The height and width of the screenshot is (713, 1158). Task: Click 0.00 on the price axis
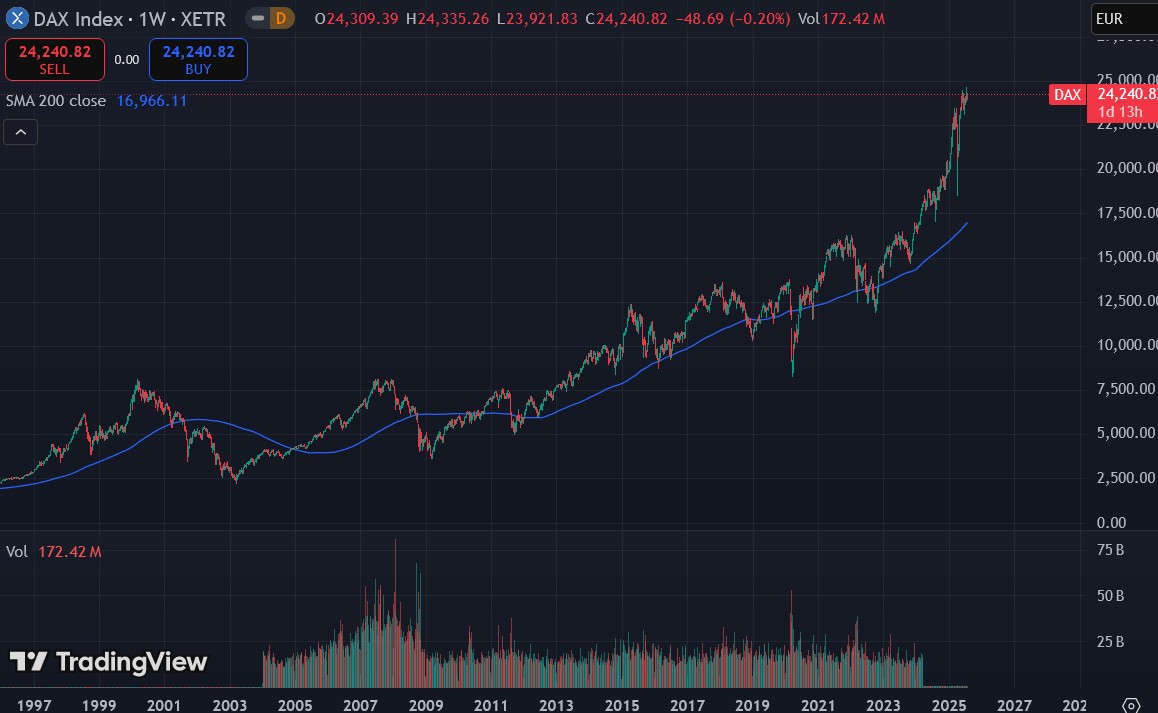pyautogui.click(x=1111, y=523)
